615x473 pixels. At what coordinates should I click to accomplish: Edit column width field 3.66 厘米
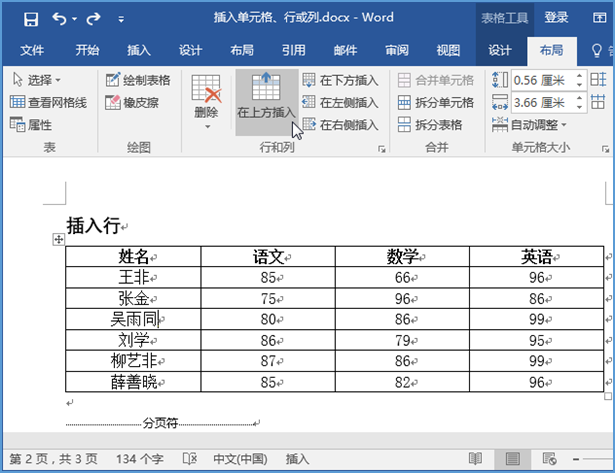click(x=541, y=102)
